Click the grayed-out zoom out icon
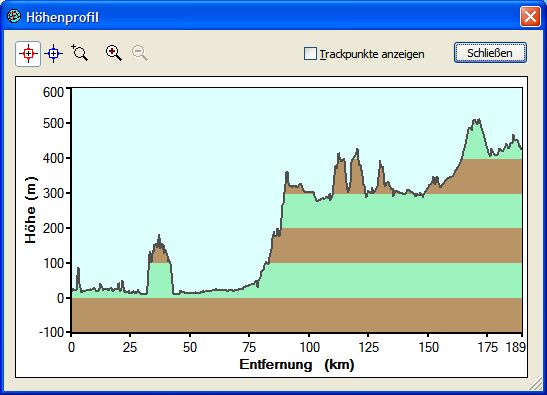The height and width of the screenshot is (395, 547). point(140,53)
